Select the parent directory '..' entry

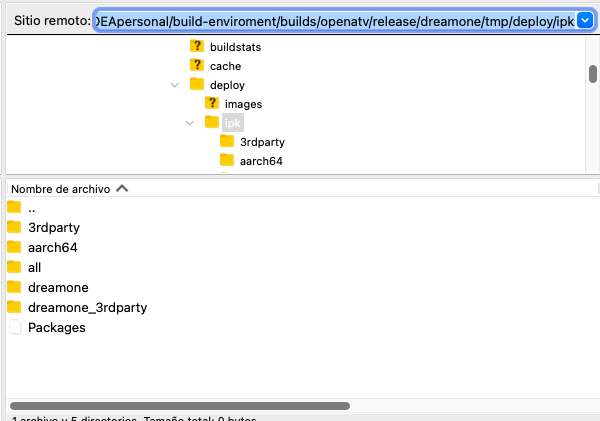(x=32, y=208)
